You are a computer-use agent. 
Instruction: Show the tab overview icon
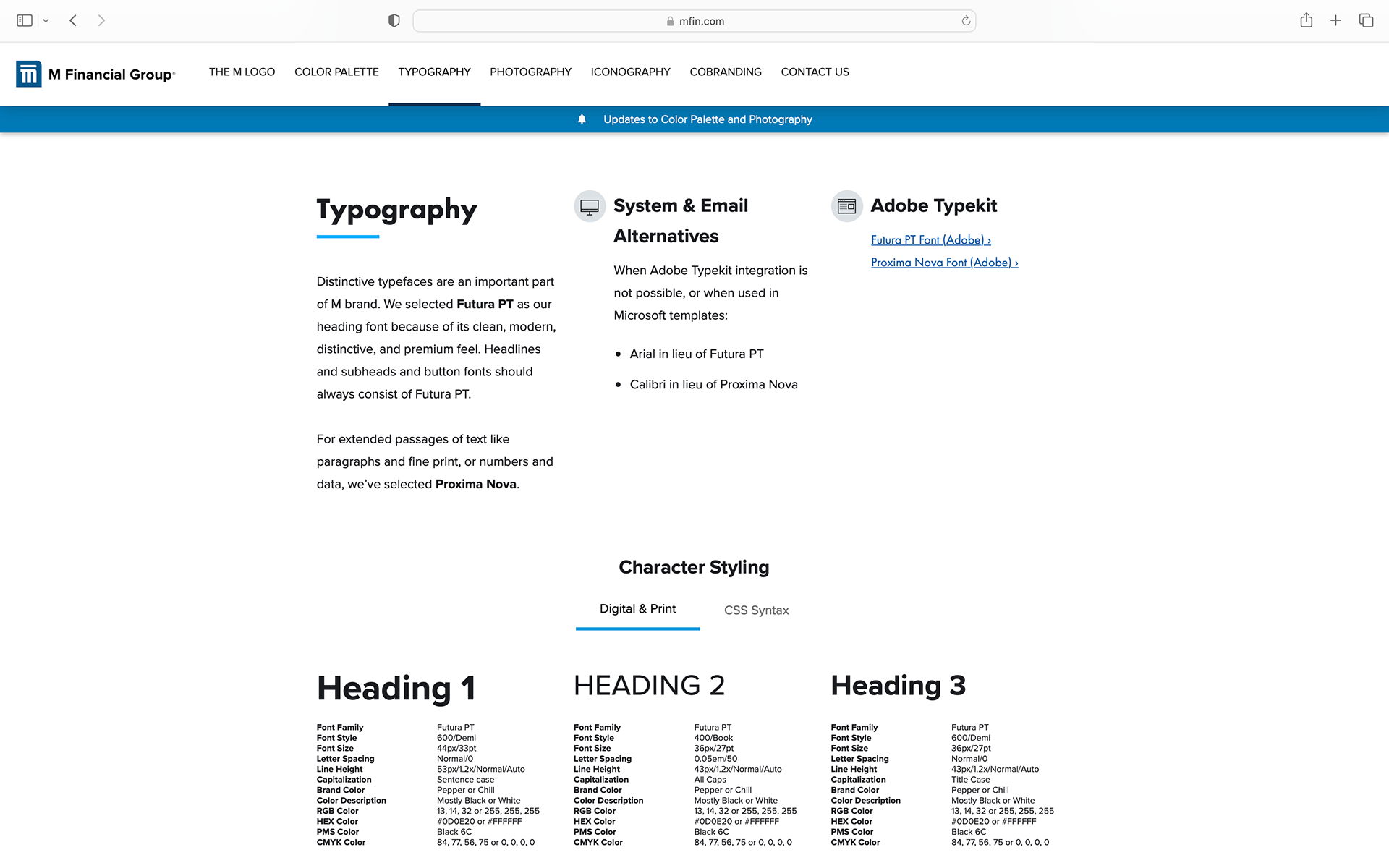[x=1366, y=20]
